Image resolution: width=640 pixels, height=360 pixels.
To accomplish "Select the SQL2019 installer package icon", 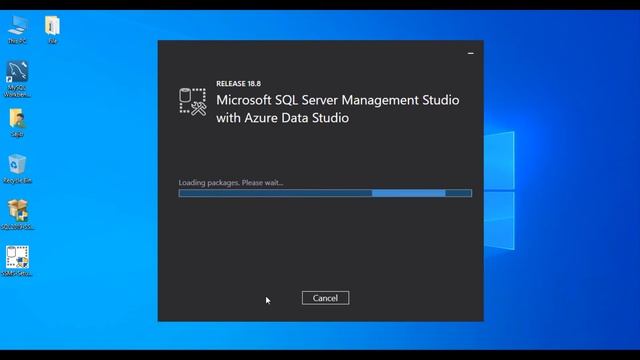I will [17, 215].
